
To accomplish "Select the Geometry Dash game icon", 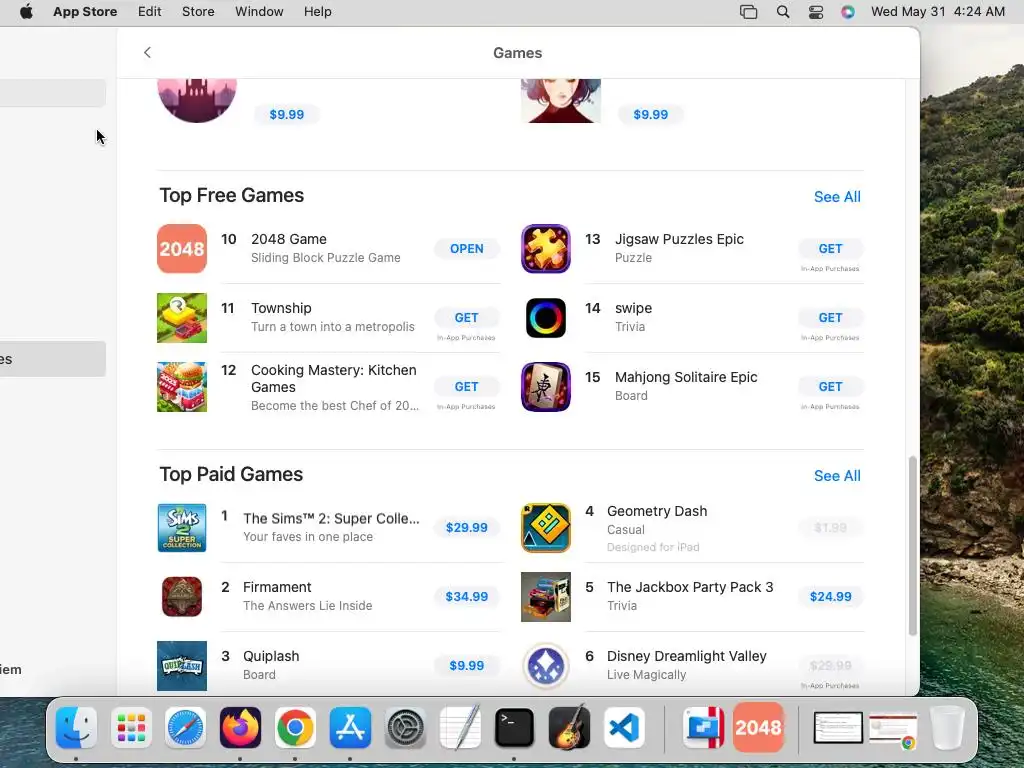I will point(545,528).
